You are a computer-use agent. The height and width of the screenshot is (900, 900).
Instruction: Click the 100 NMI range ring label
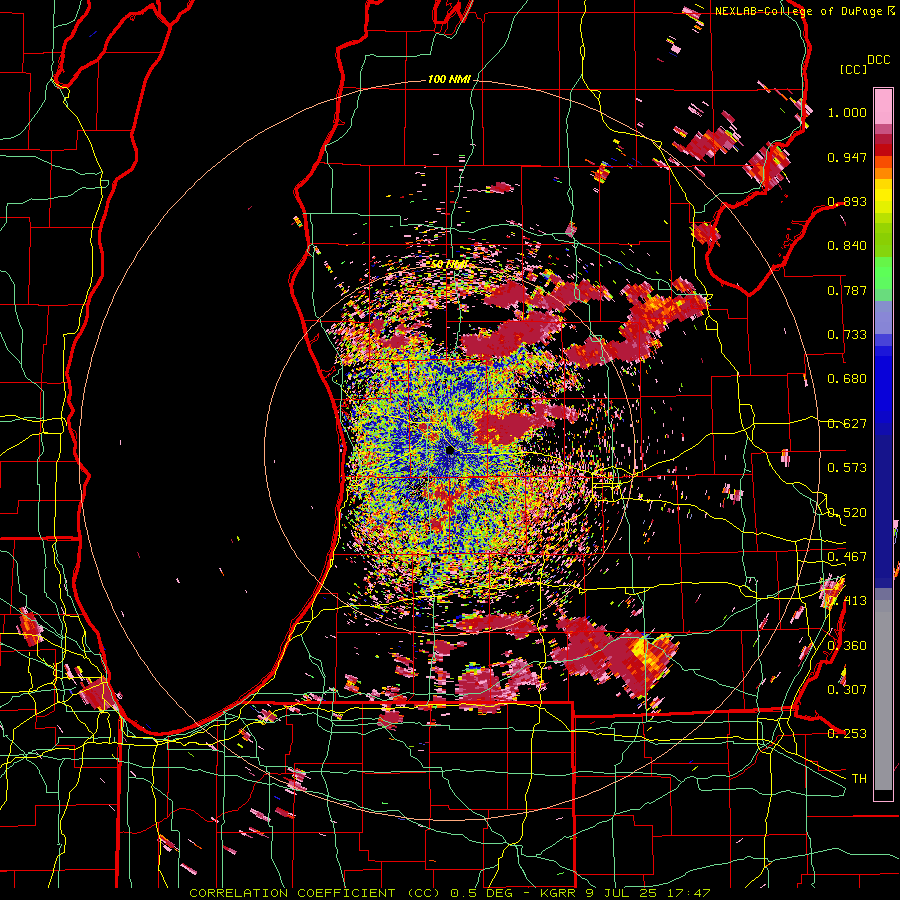tap(449, 79)
